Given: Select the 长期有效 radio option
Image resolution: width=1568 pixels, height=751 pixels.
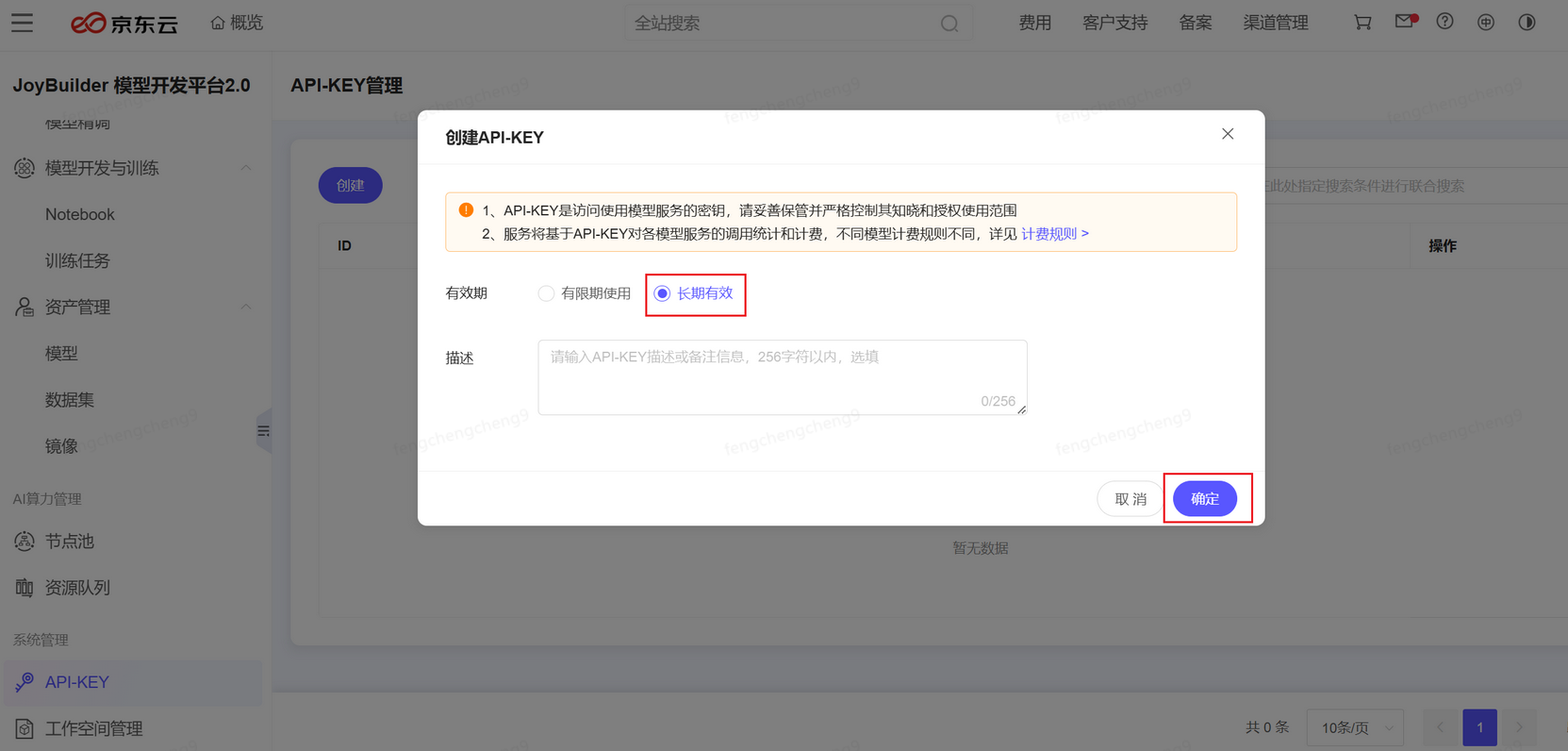Looking at the screenshot, I should (x=694, y=293).
